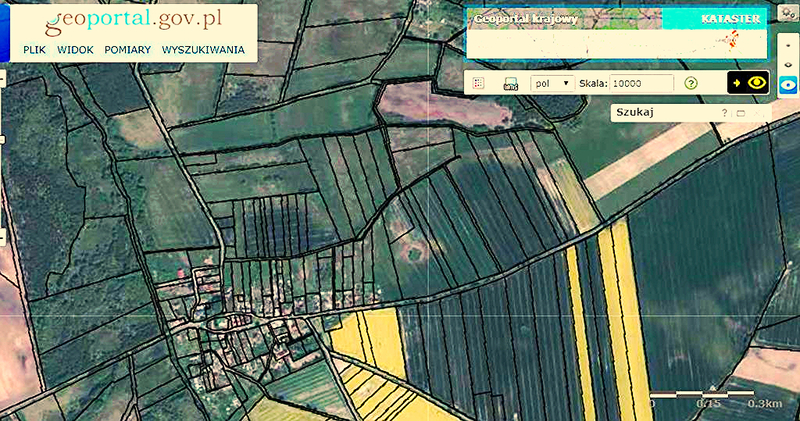The height and width of the screenshot is (421, 800).
Task: Click the WMS layers icon
Action: point(511,84)
